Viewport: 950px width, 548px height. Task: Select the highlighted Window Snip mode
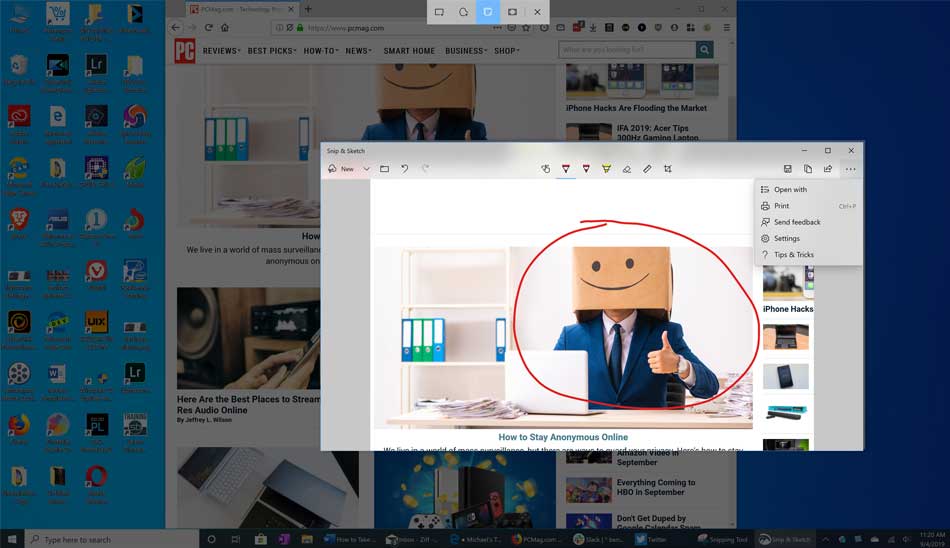488,12
